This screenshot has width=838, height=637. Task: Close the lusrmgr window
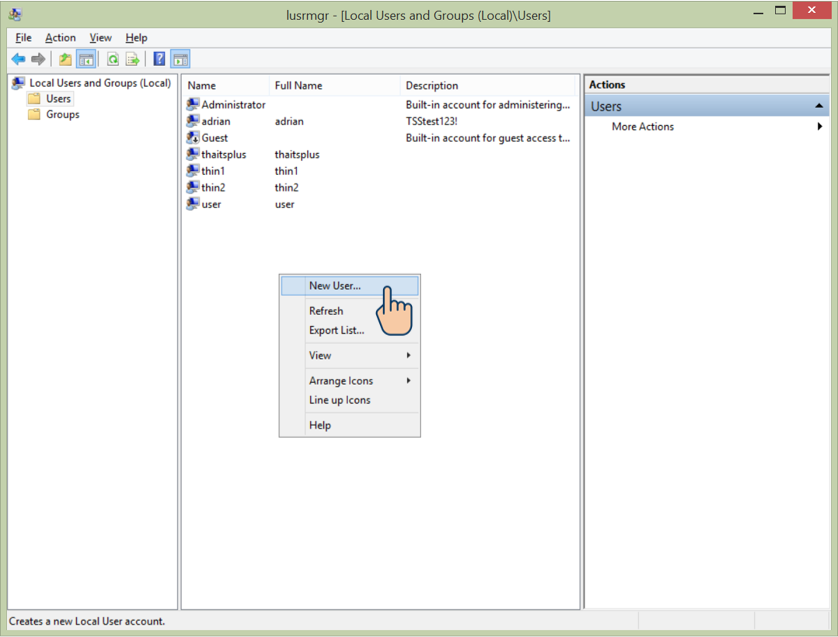click(x=811, y=10)
